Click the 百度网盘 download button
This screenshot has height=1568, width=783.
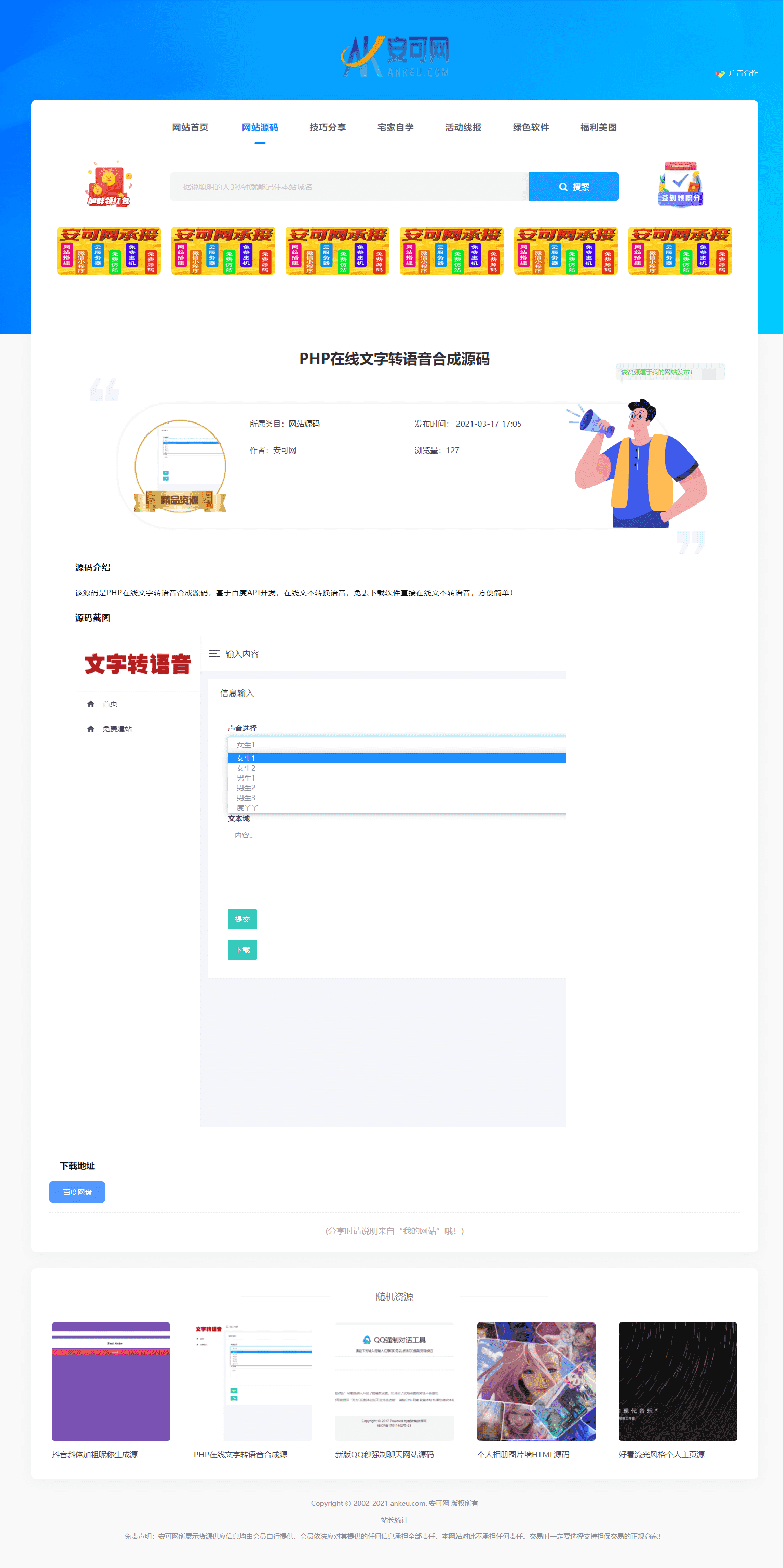point(77,1192)
